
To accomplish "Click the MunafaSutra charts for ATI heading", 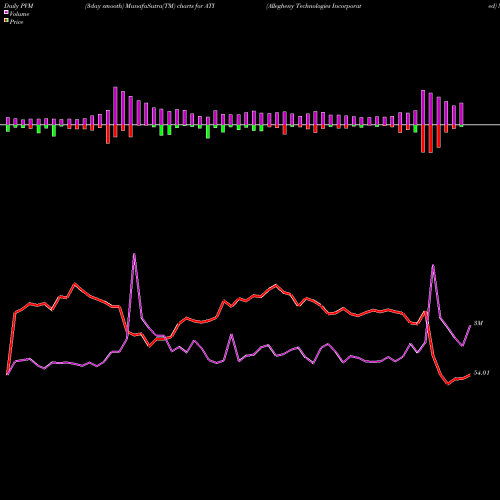I will (x=150, y=6).
